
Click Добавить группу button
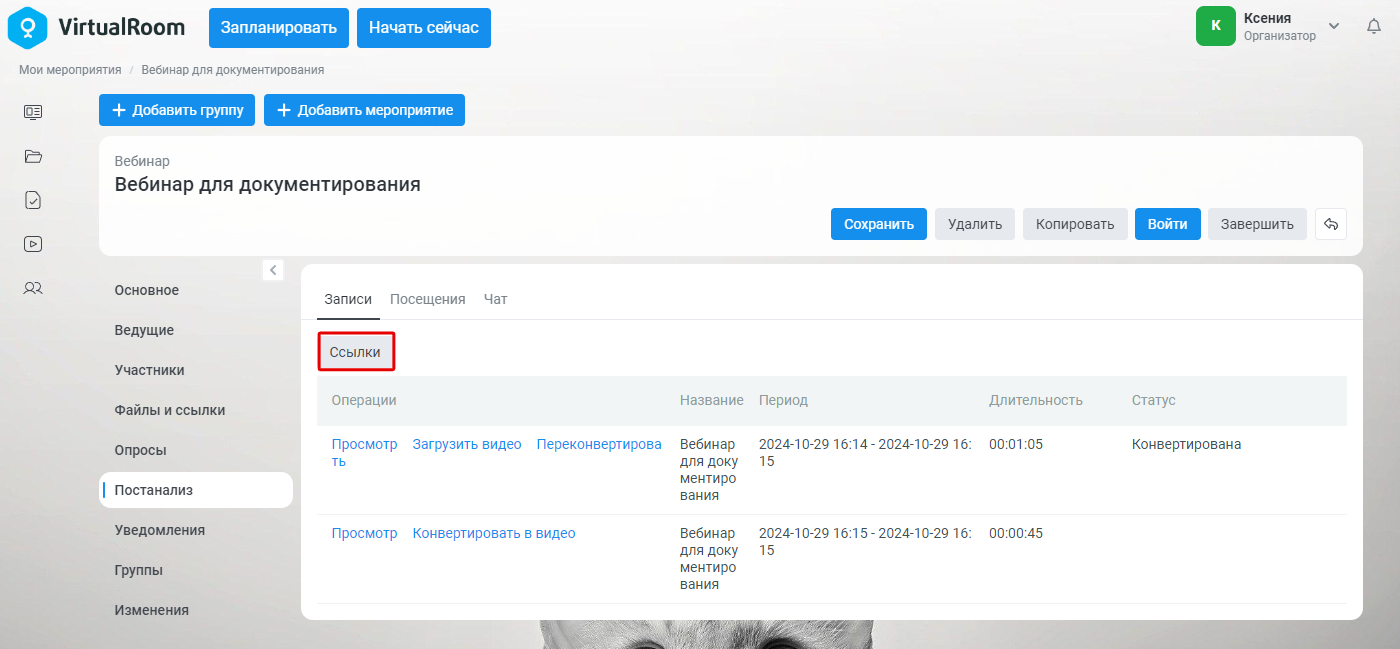click(x=177, y=110)
